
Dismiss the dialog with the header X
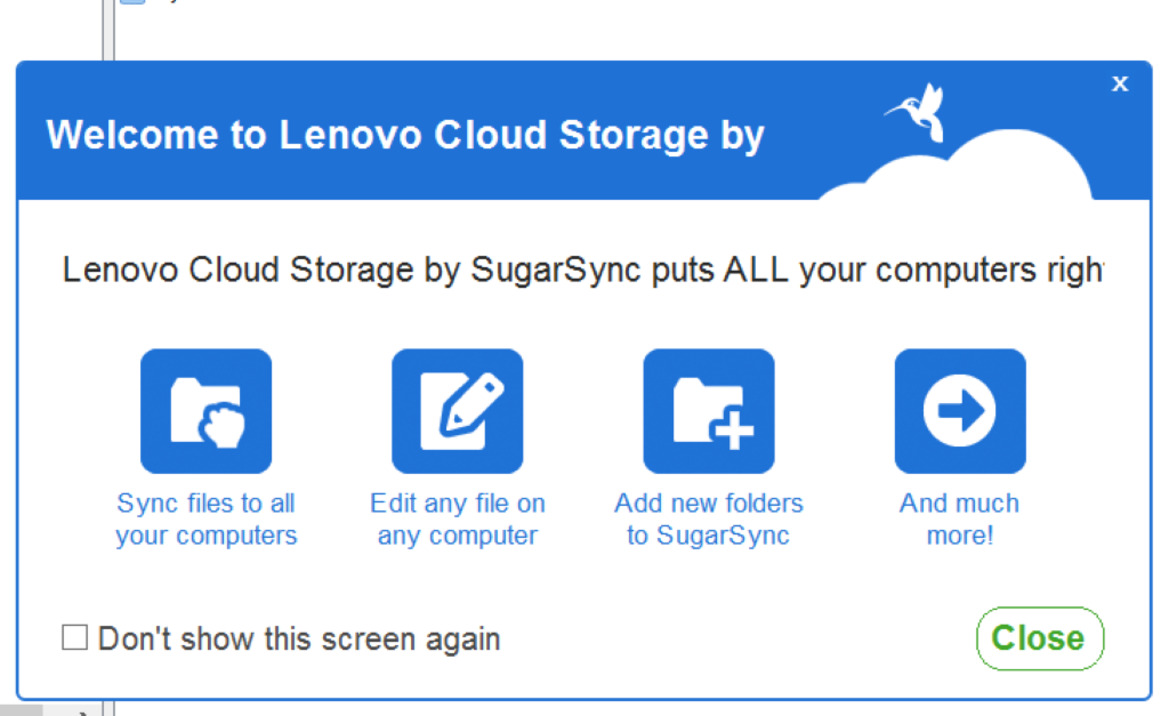click(x=1120, y=84)
